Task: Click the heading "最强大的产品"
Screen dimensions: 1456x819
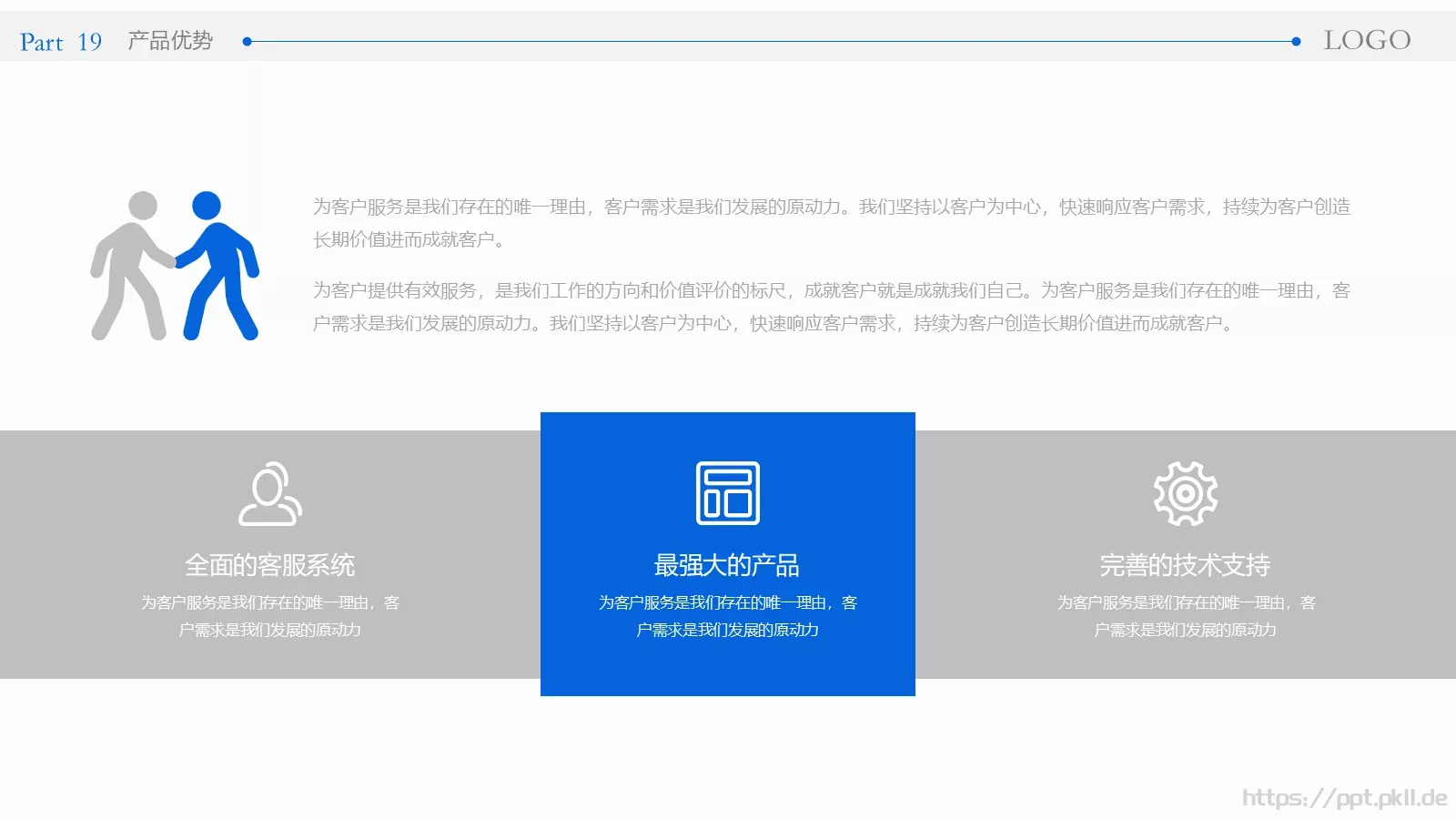Action: (726, 565)
